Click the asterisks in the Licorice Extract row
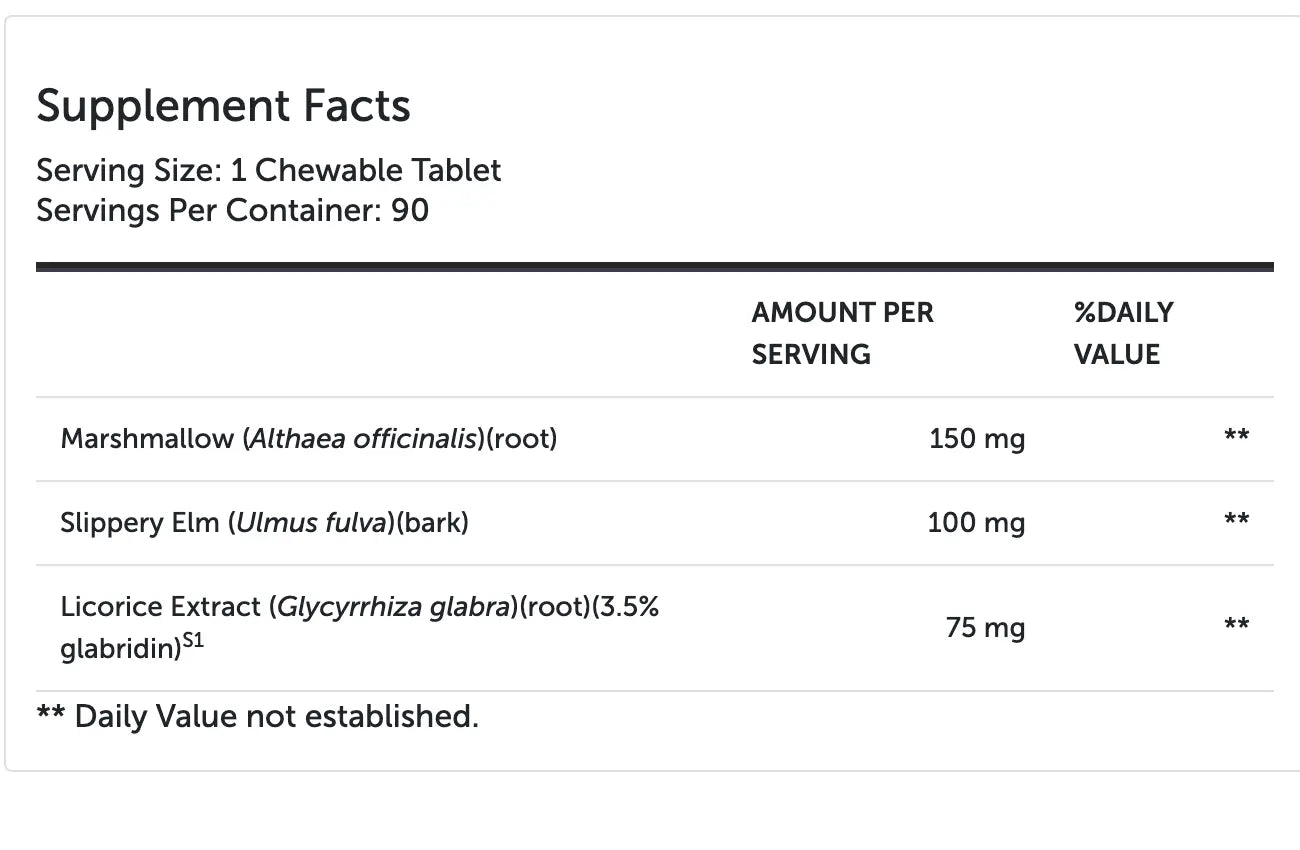 (1236, 626)
